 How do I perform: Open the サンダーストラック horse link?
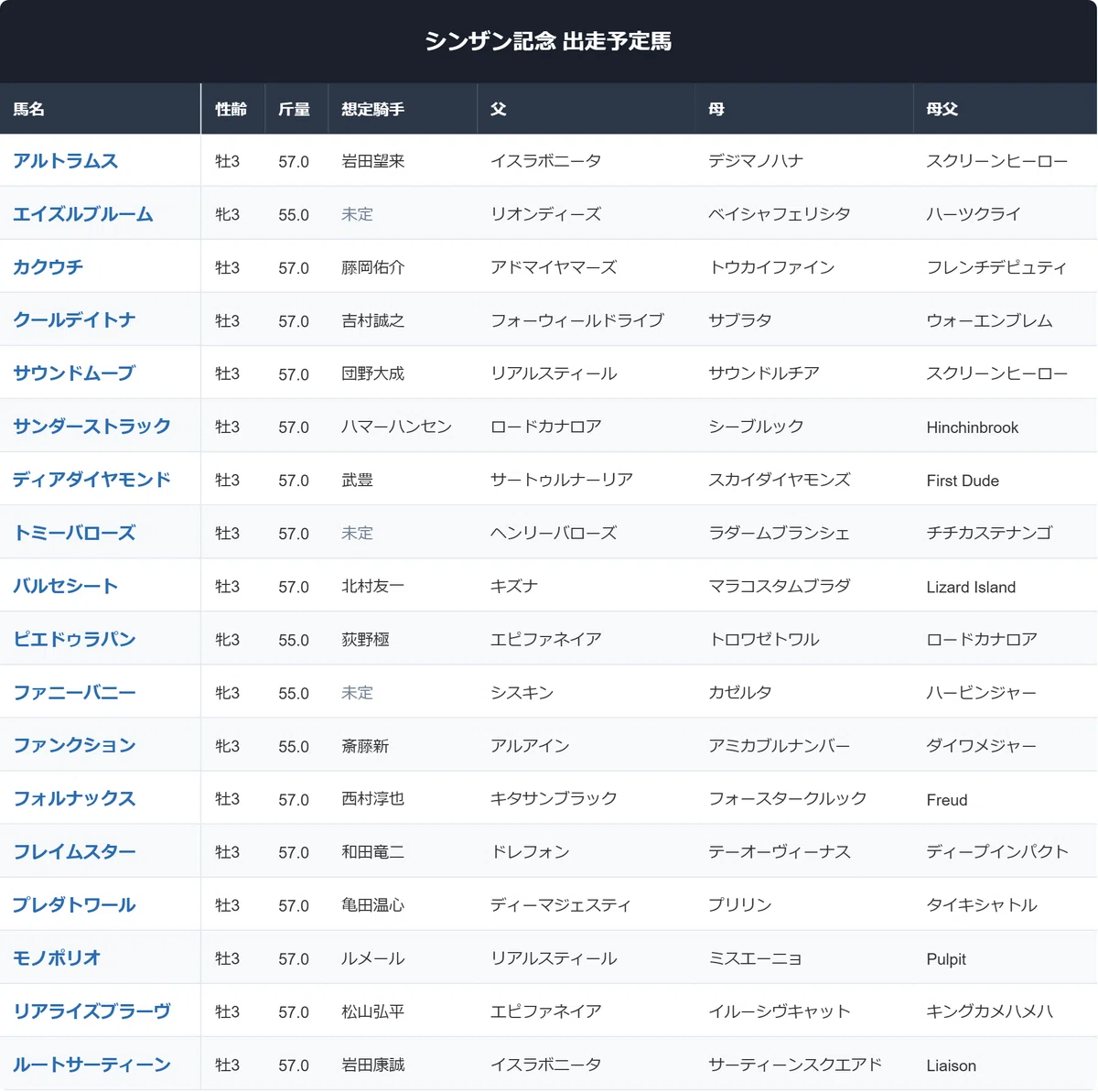click(x=92, y=427)
